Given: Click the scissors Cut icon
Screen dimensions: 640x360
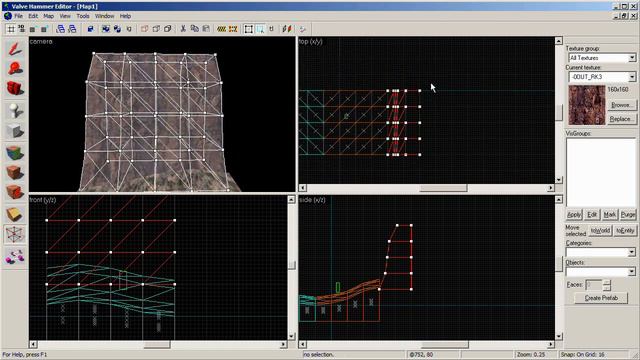Looking at the screenshot, I should pyautogui.click(x=183, y=29).
